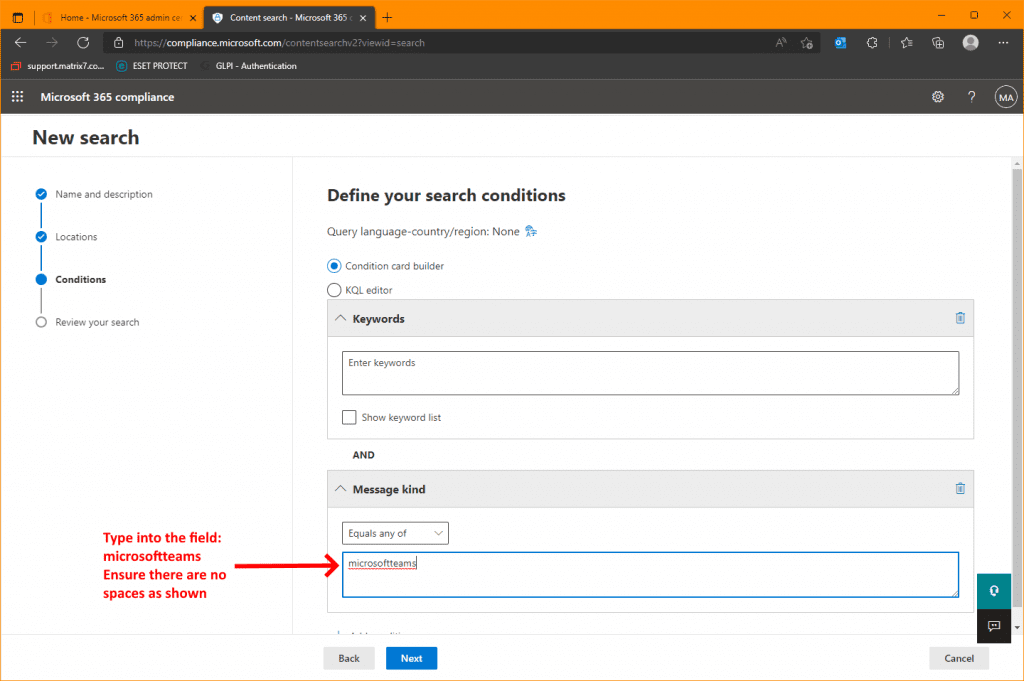Switch to Home - Microsoft 365 admin tab
The height and width of the screenshot is (681, 1024).
120,18
